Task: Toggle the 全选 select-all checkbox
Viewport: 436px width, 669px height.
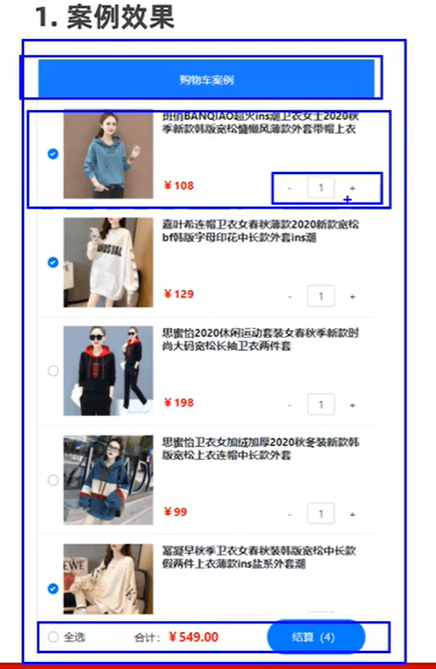Action: click(53, 637)
